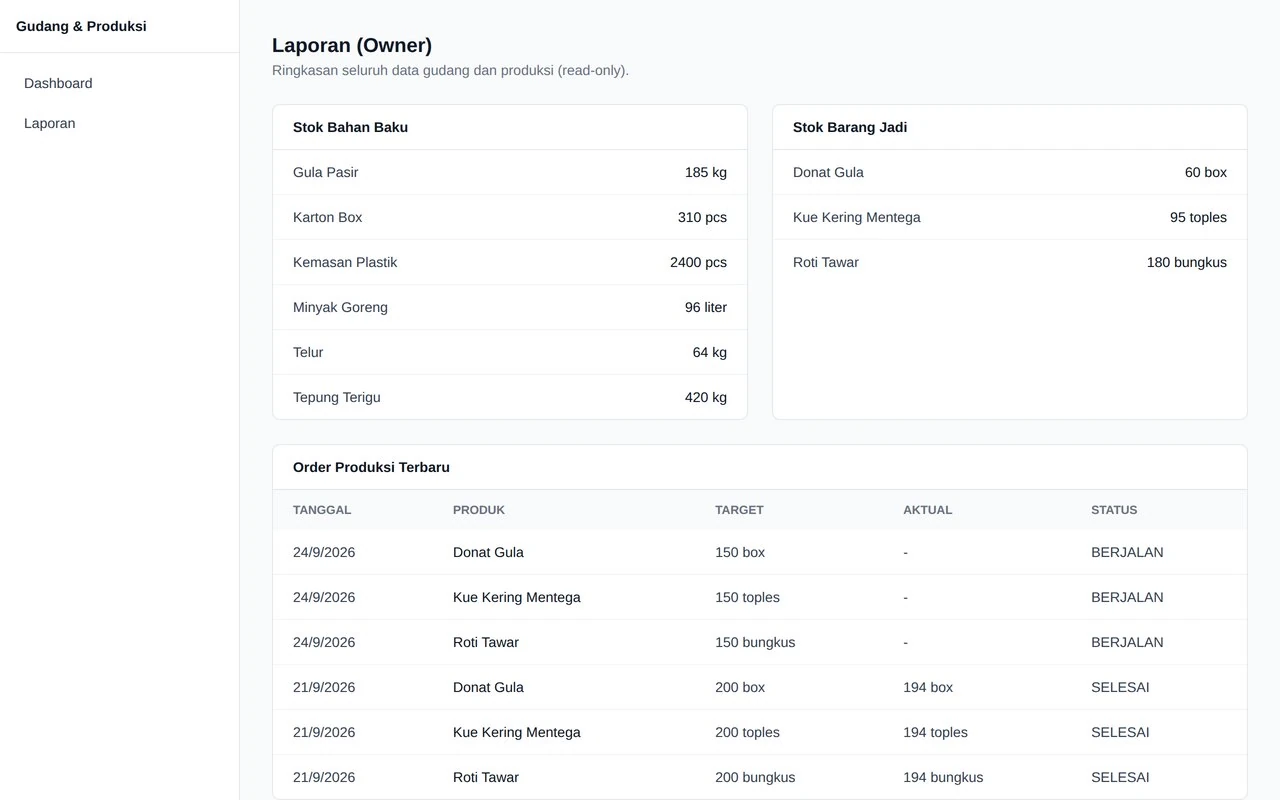Click the 194 box actual cell

coord(928,687)
